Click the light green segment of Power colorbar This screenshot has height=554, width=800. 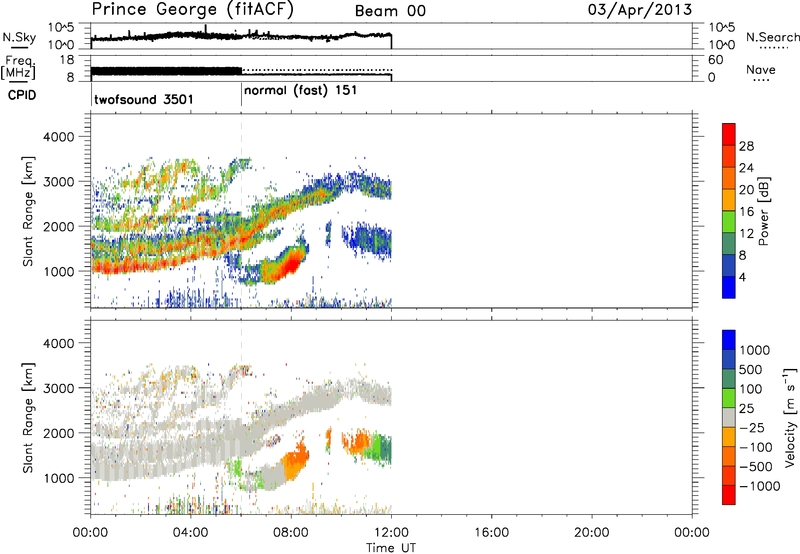click(729, 222)
